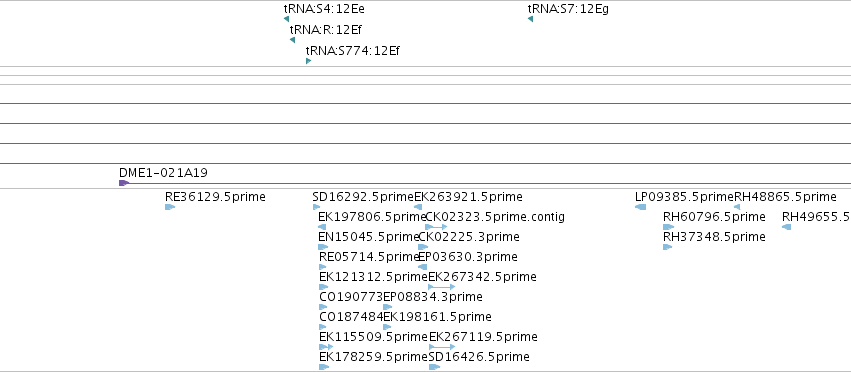This screenshot has width=851, height=372.
Task: Open the EK178259.5prime EST label
Action: 373,357
